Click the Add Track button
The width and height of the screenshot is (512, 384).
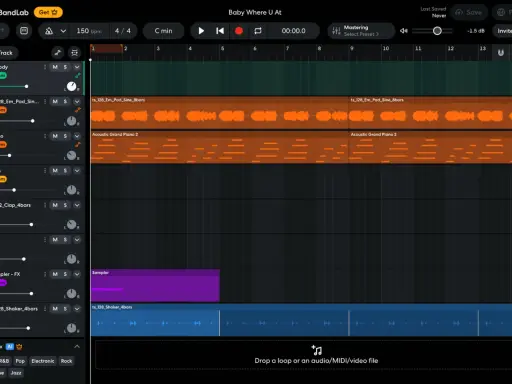(8, 53)
